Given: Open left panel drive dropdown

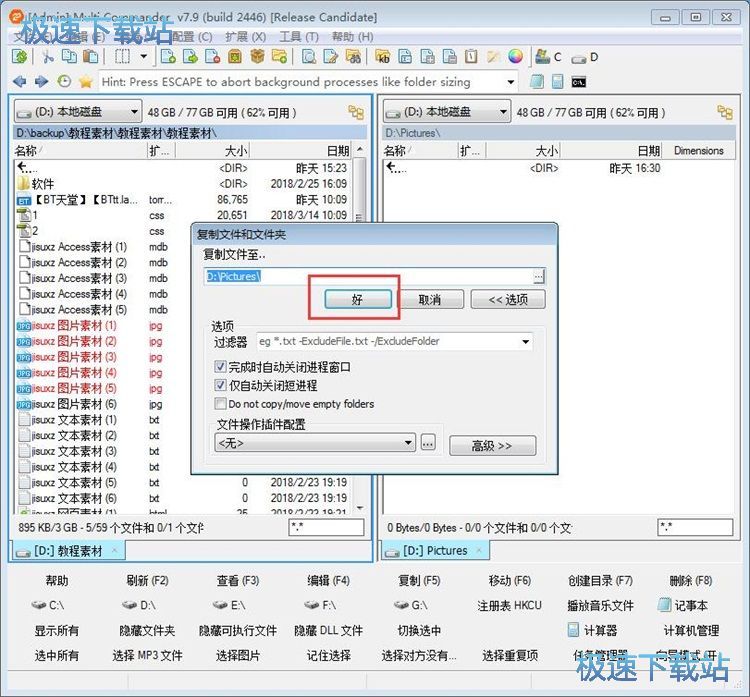Looking at the screenshot, I should click(78, 112).
